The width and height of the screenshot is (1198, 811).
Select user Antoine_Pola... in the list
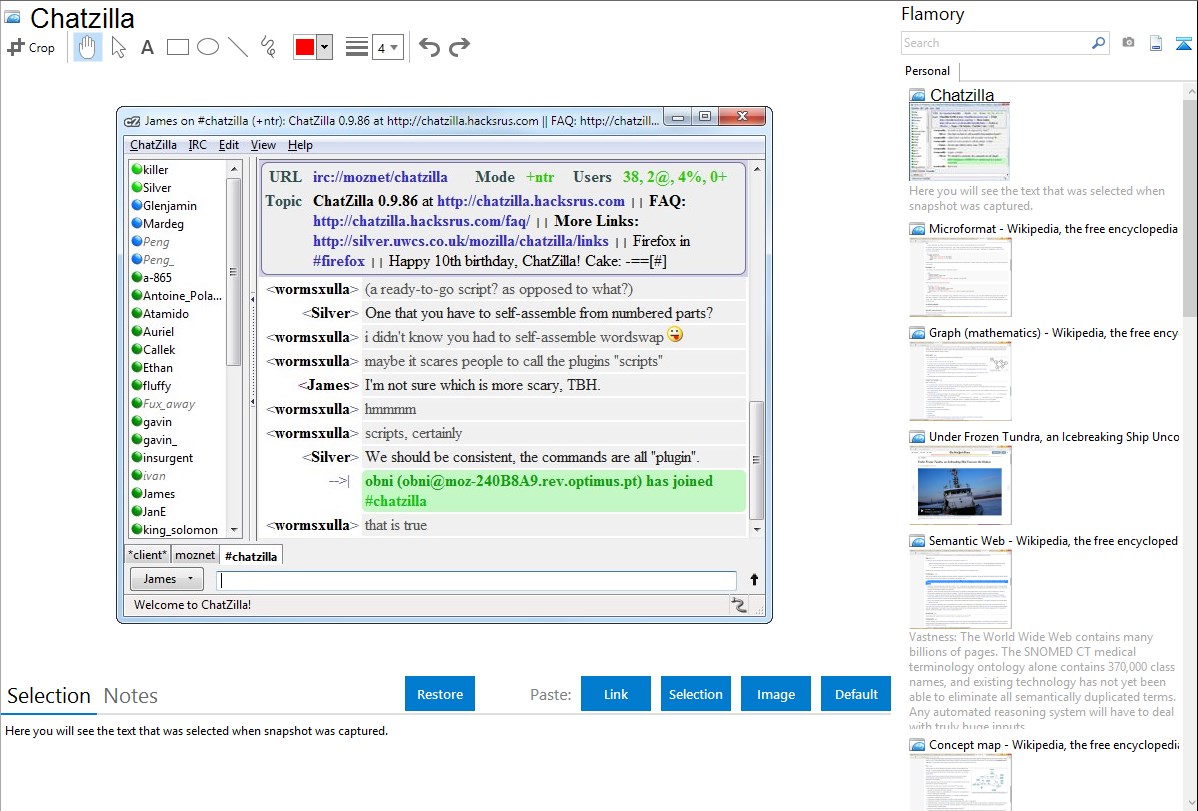click(x=178, y=296)
